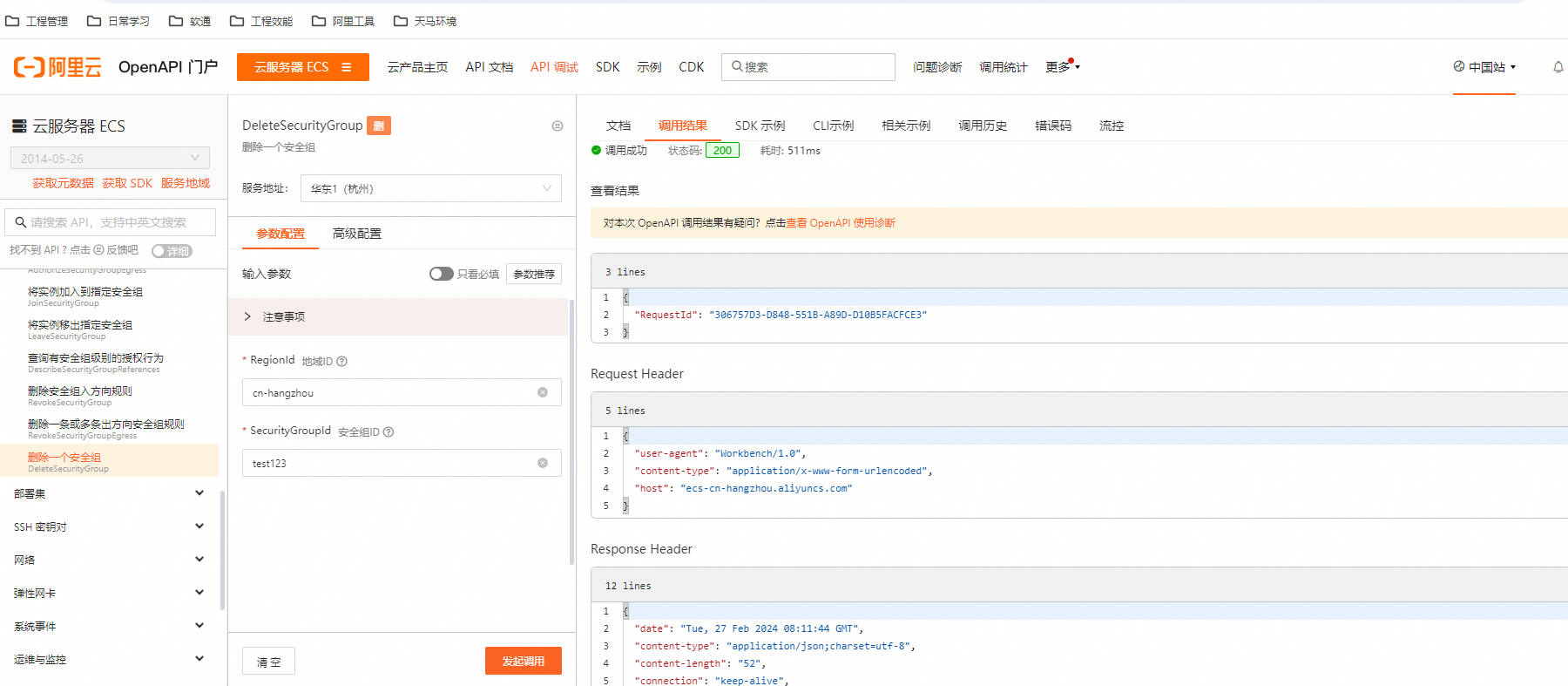The width and height of the screenshot is (1568, 686).
Task: Click the 获取元数据 link
Action: point(63,183)
